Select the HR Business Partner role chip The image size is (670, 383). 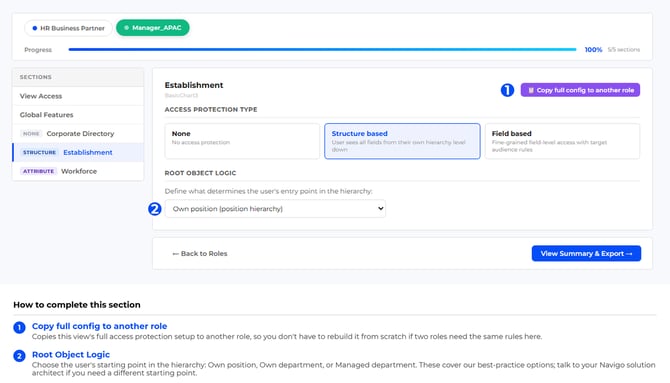[68, 28]
